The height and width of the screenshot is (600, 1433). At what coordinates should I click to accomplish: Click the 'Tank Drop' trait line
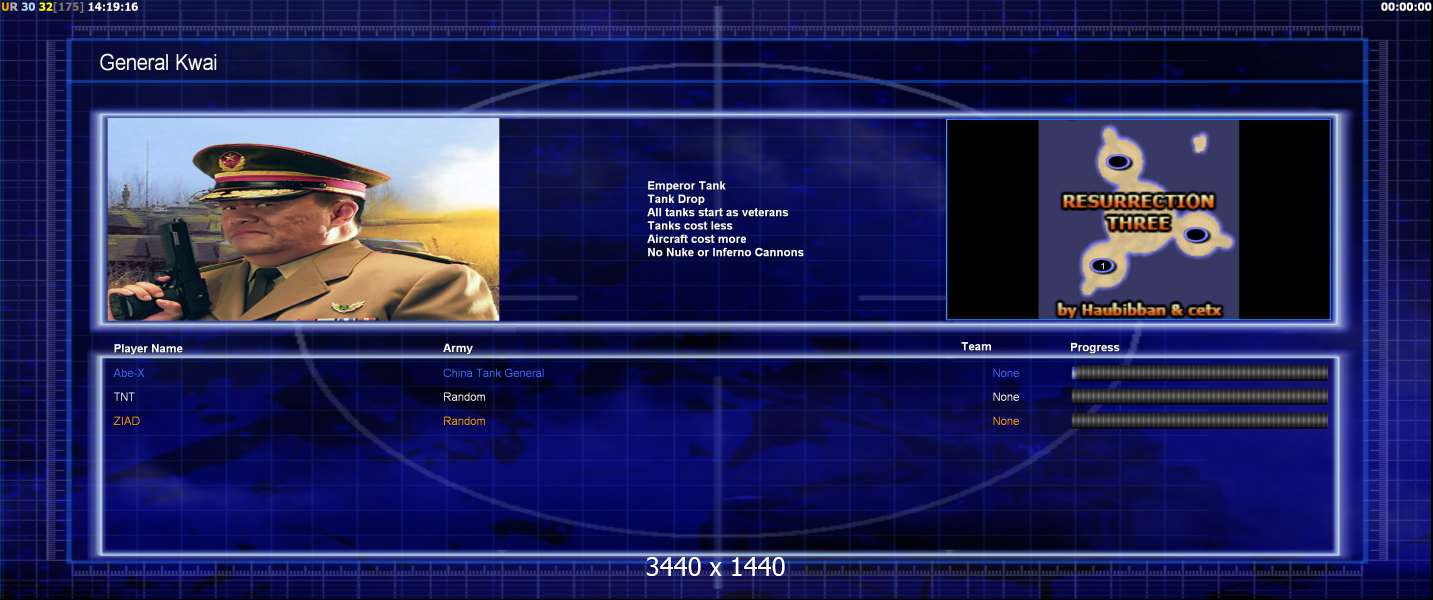click(x=676, y=199)
